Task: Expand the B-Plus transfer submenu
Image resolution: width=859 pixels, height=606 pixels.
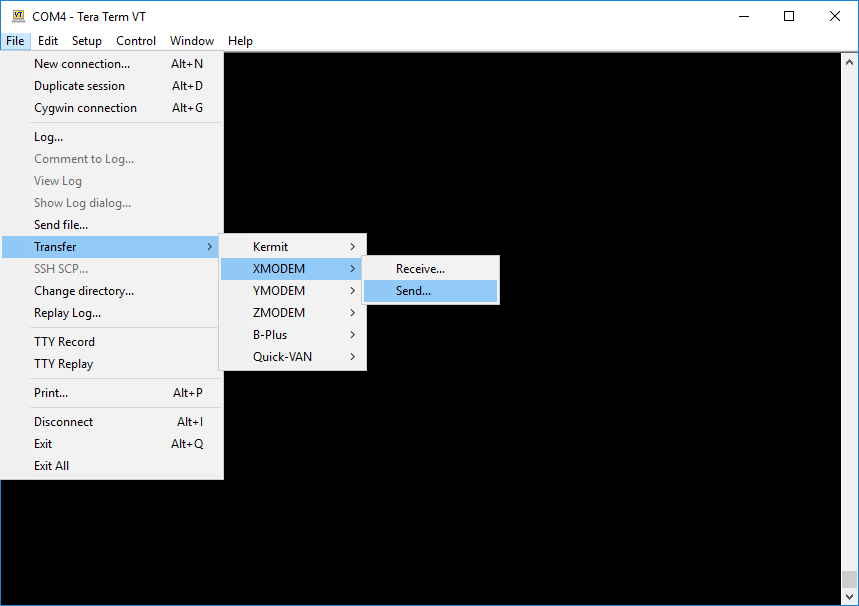Action: (293, 335)
